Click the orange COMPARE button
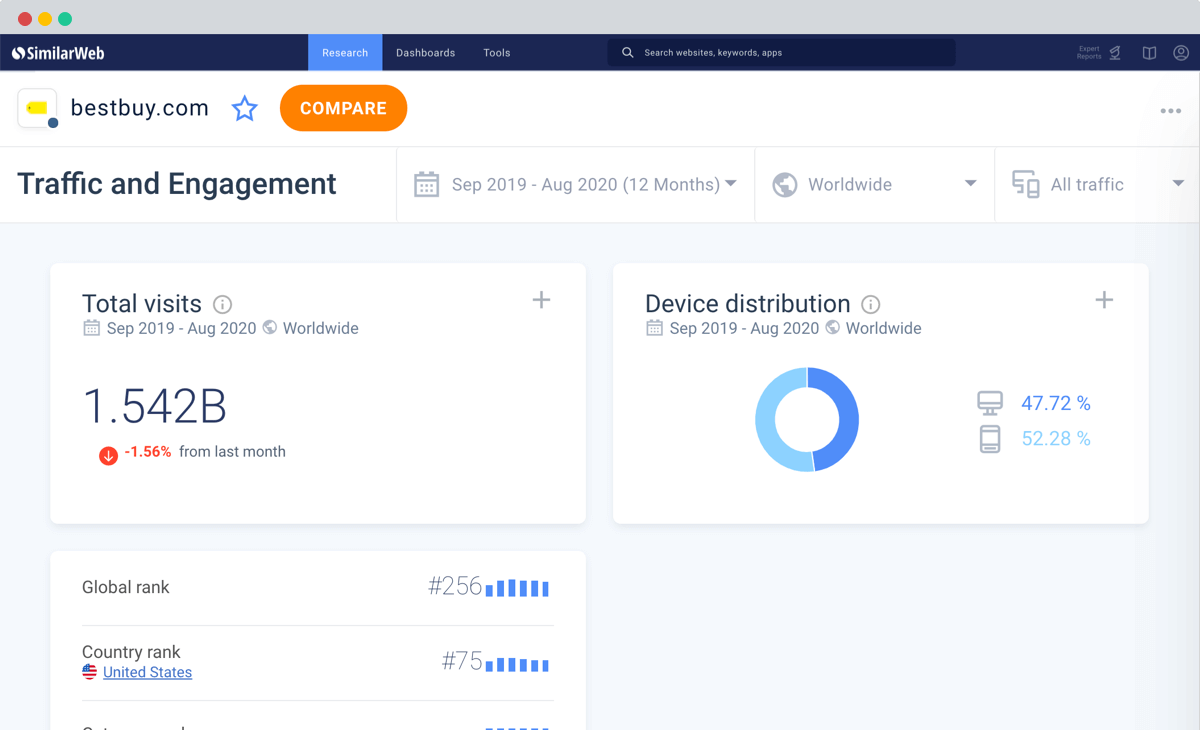This screenshot has width=1200, height=730. click(x=343, y=108)
